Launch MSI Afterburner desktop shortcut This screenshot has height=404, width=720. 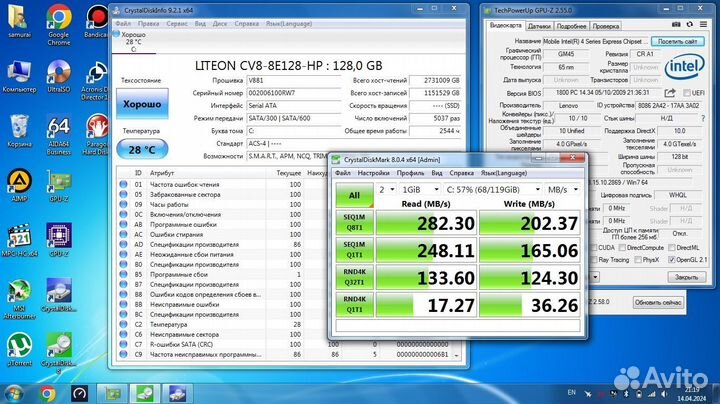pyautogui.click(x=19, y=299)
